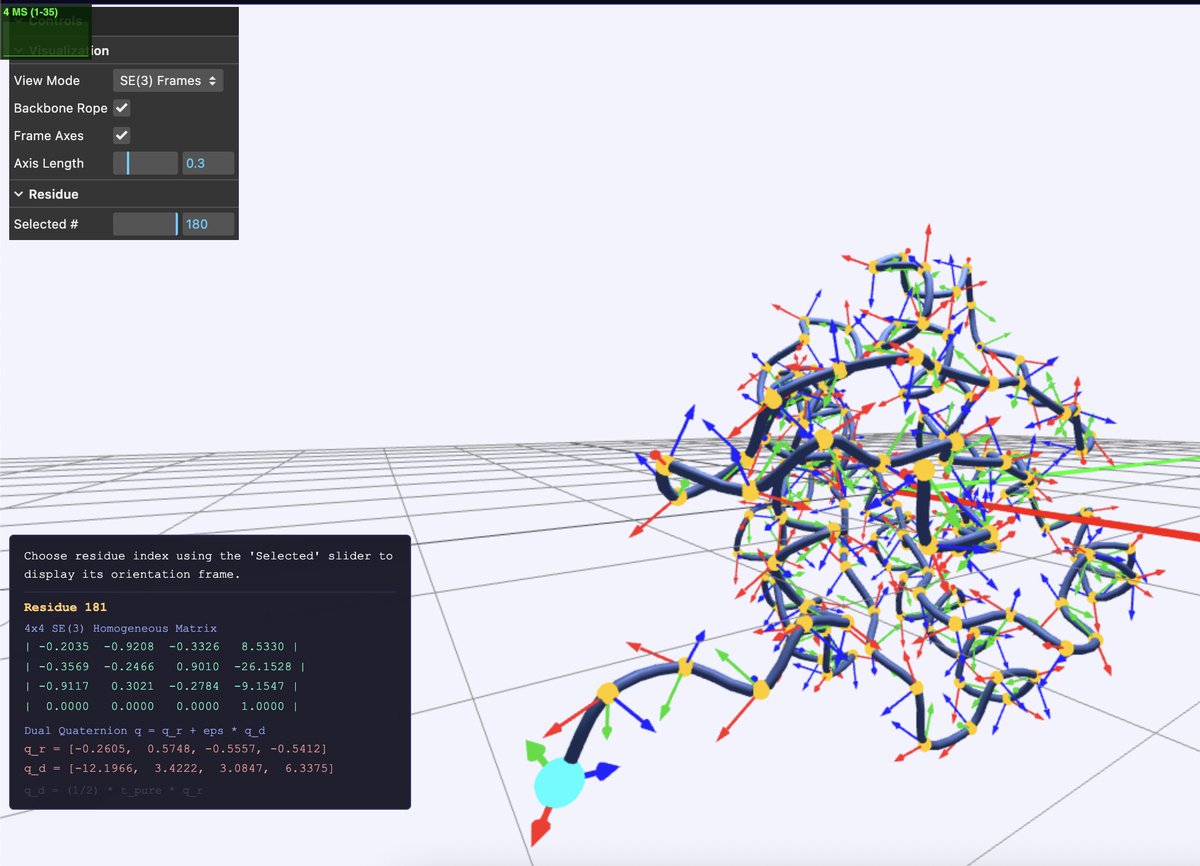Click the Axis Length value field 0.3
Screen dimensions: 1200x866
pos(208,163)
